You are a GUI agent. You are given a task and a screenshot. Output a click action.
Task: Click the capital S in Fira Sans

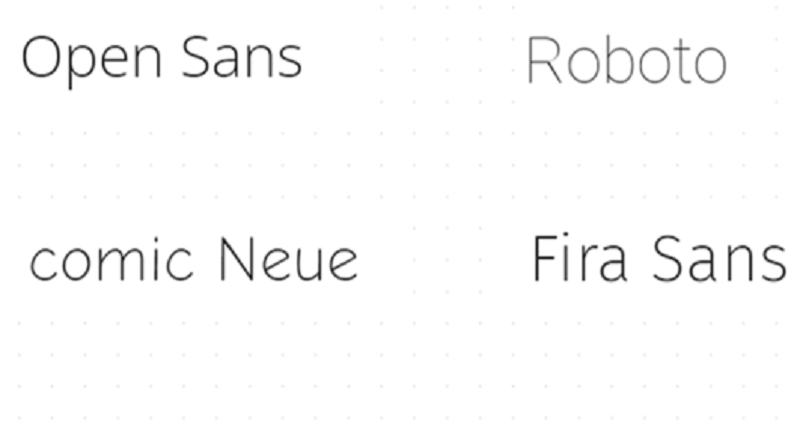(x=667, y=258)
